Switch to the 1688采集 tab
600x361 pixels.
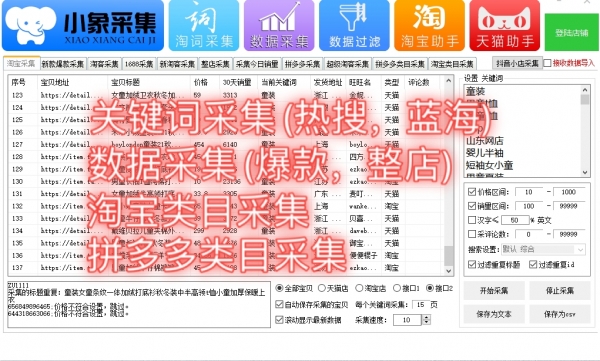(139, 64)
